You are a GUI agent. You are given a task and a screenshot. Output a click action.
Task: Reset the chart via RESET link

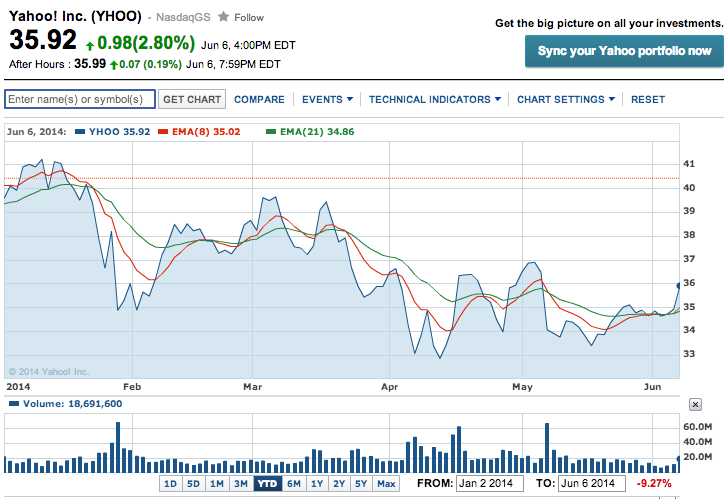tap(648, 99)
